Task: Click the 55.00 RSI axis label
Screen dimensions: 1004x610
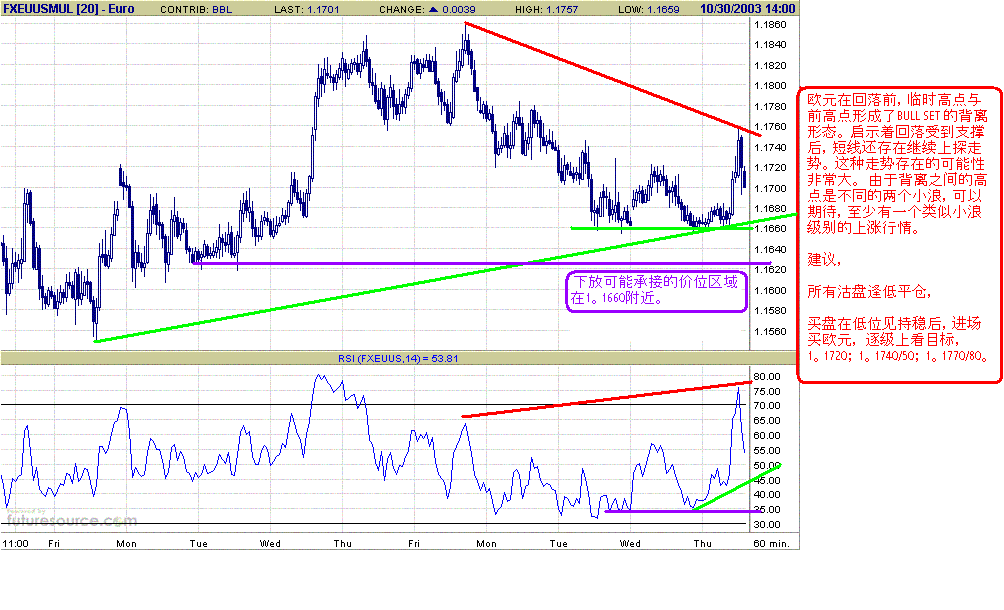Action: [x=767, y=451]
